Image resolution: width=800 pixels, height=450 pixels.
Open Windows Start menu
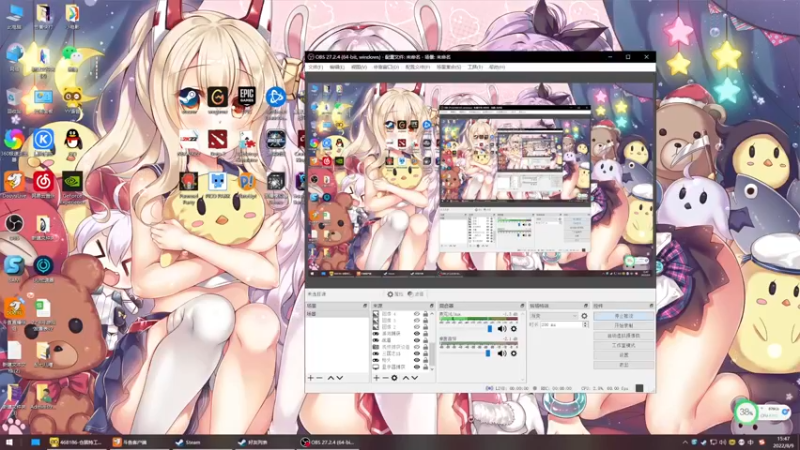pyautogui.click(x=9, y=442)
